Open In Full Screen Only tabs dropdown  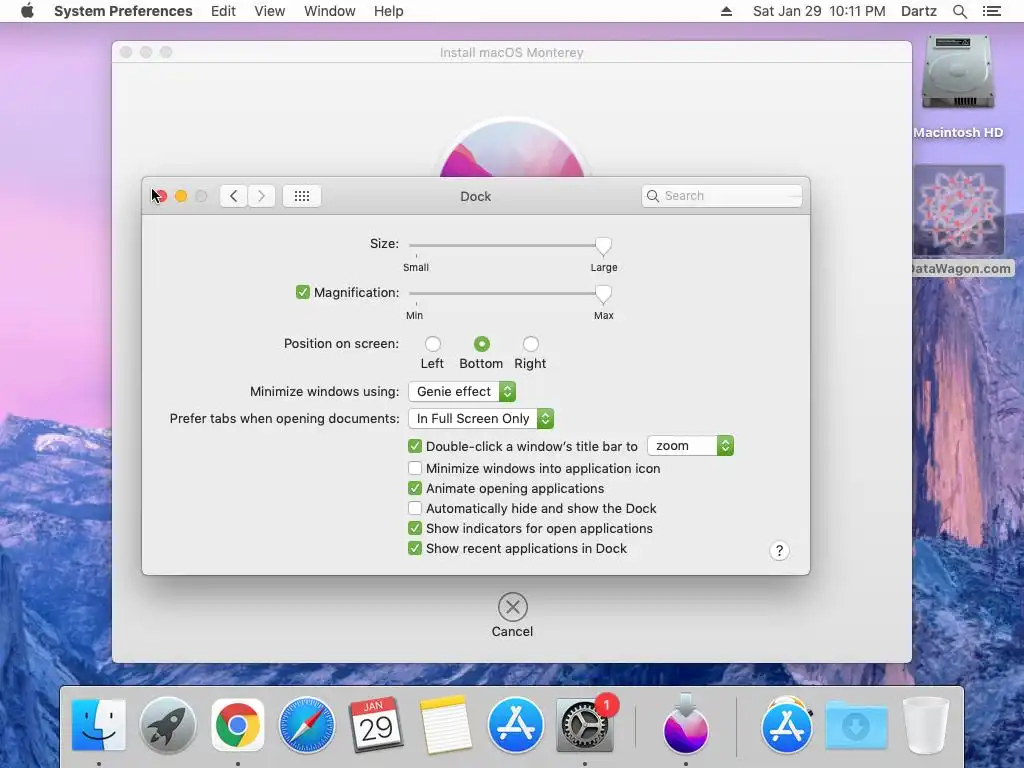click(x=481, y=419)
